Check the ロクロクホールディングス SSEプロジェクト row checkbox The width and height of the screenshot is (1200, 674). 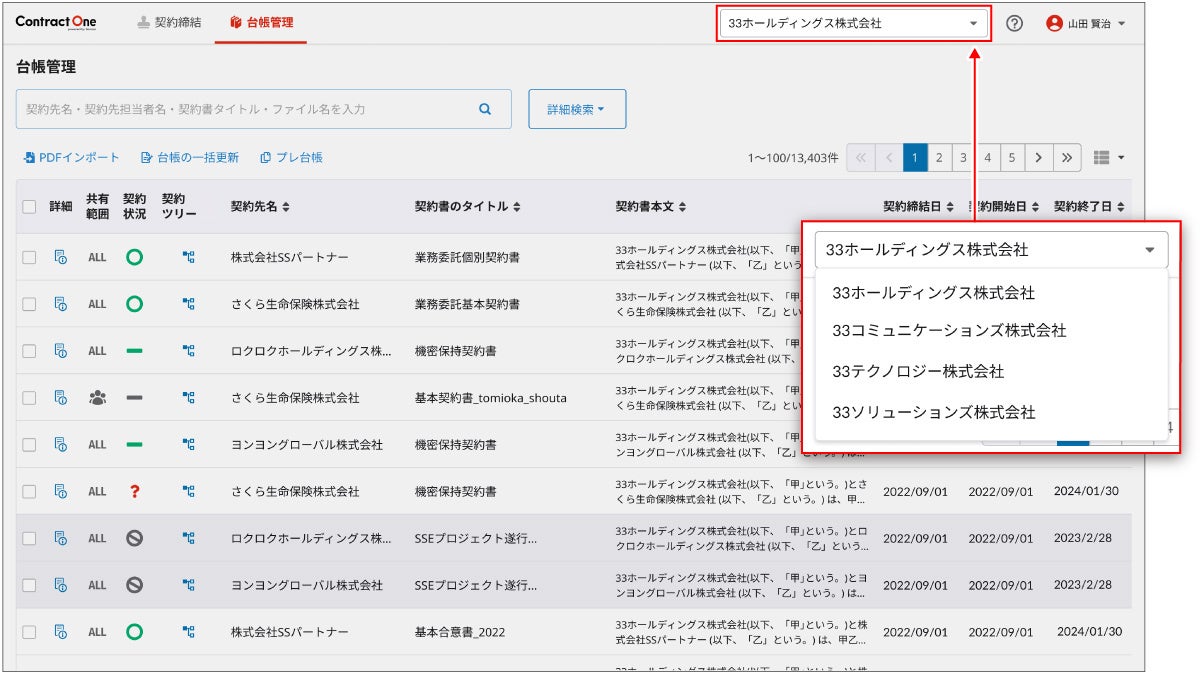[x=29, y=538]
